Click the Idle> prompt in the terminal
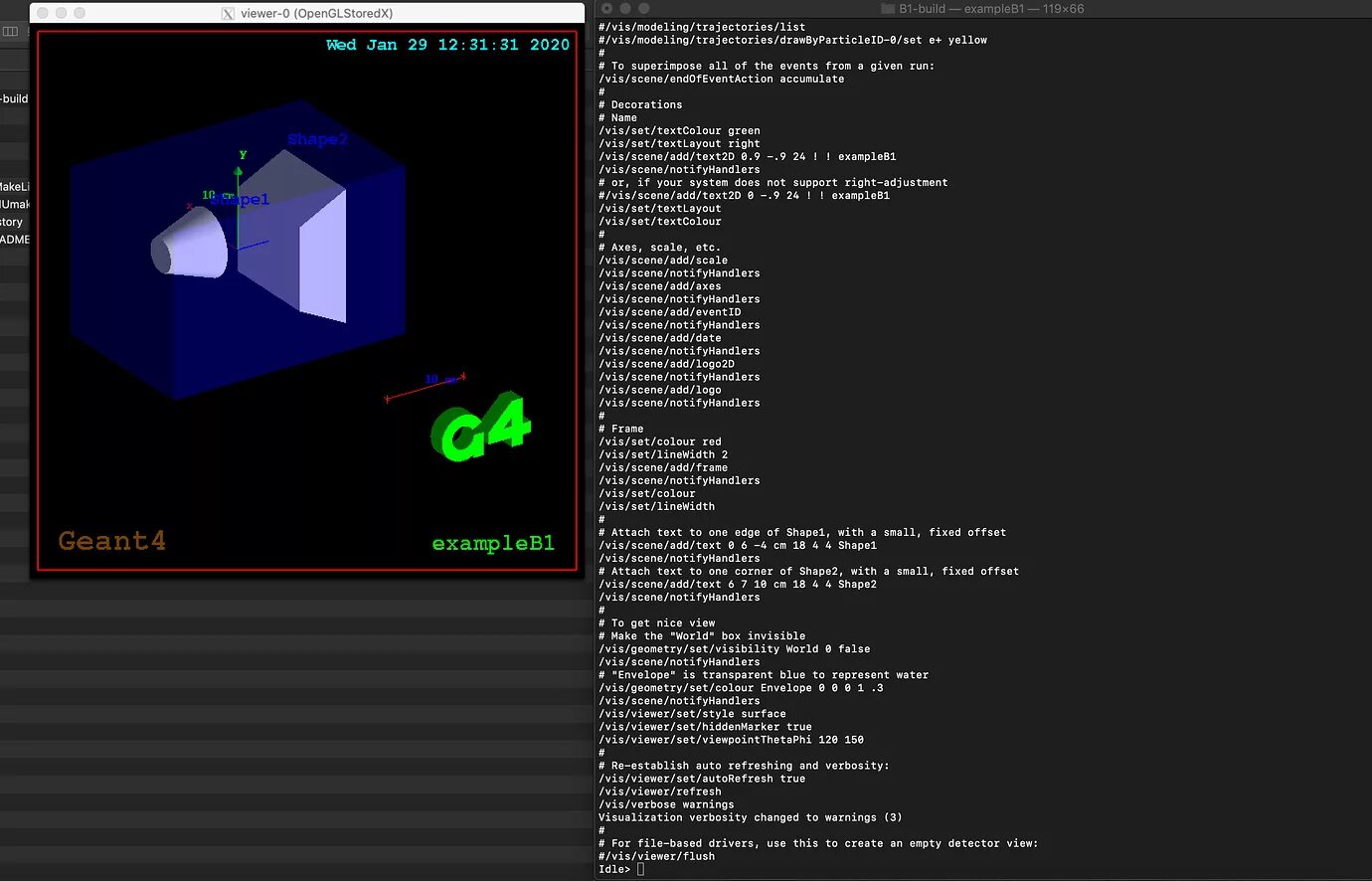This screenshot has height=881, width=1372. click(614, 869)
